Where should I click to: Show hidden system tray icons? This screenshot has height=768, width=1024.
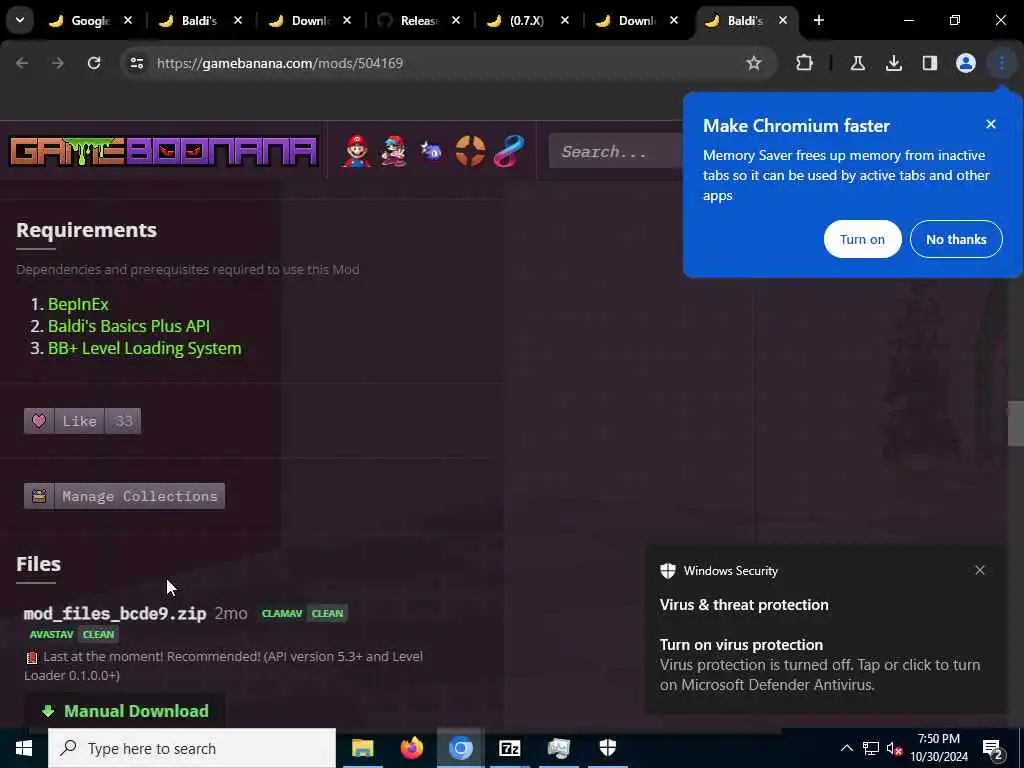point(846,748)
